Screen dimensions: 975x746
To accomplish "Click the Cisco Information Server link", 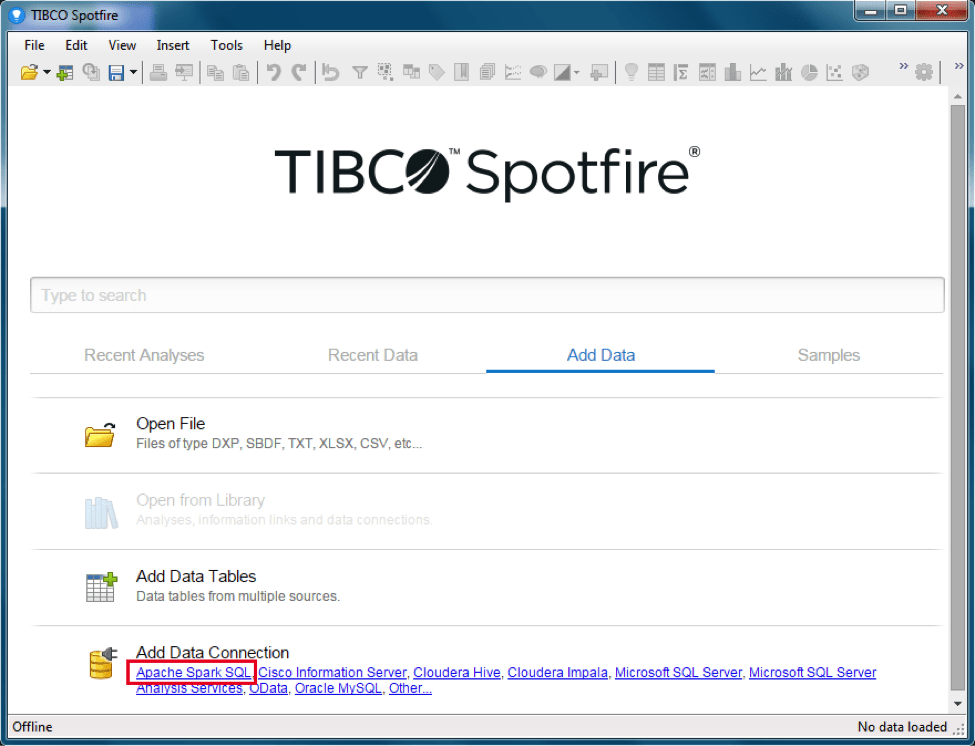I will tap(332, 673).
